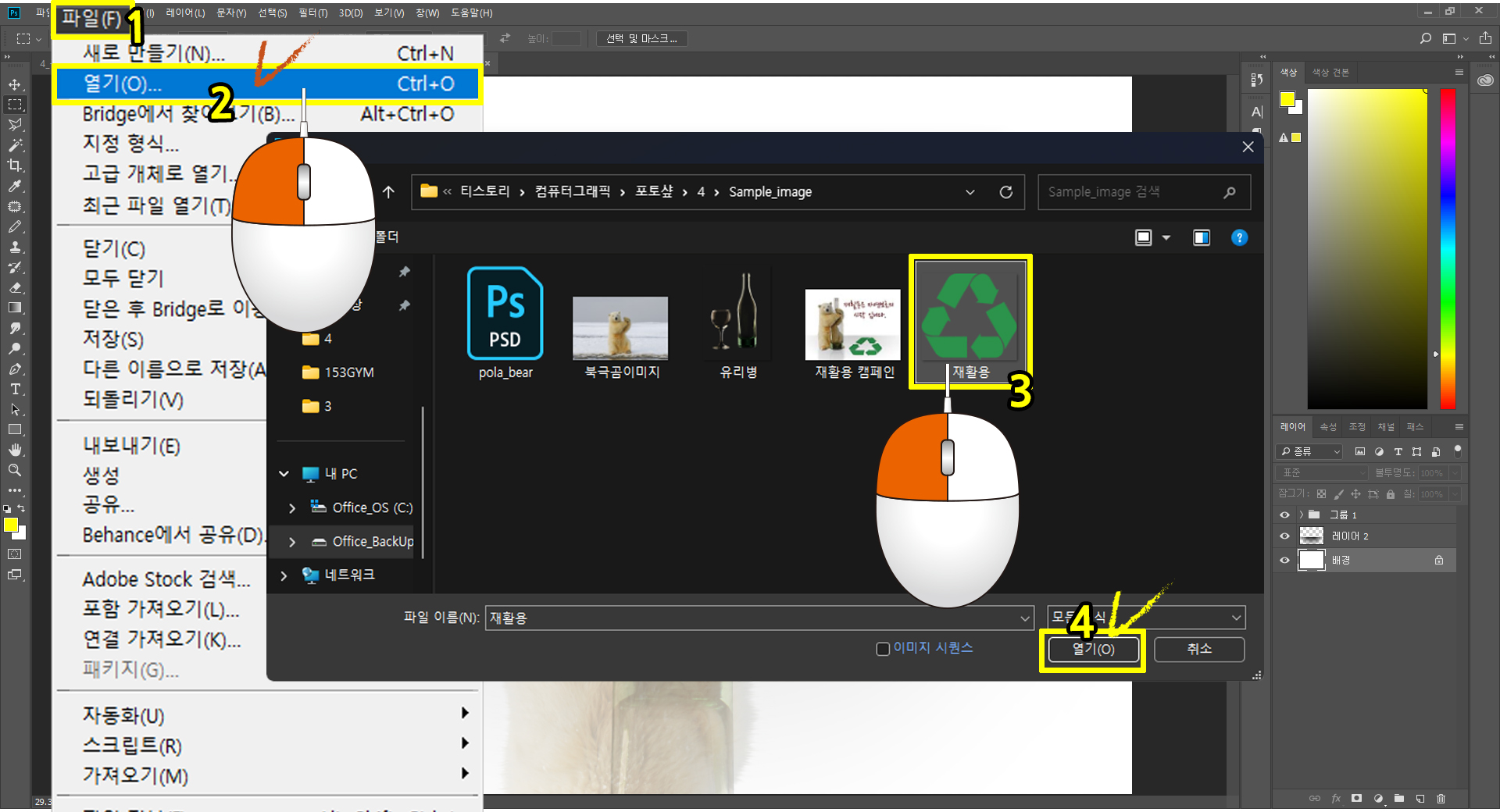Open the search icon in options bar
The height and width of the screenshot is (812, 1500).
[x=1426, y=38]
